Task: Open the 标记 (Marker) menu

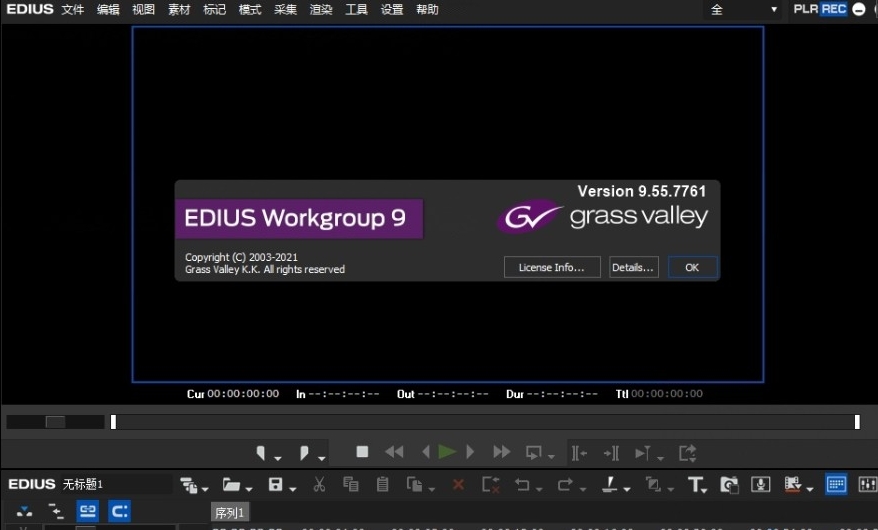Action: click(x=214, y=10)
